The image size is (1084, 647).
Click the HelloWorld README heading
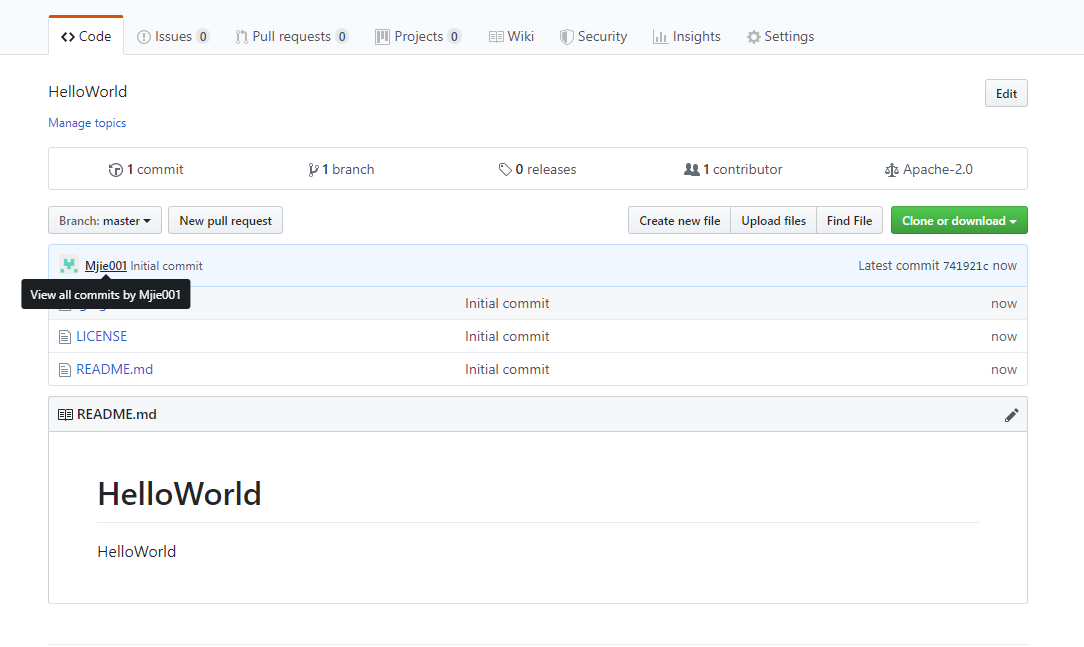(179, 494)
